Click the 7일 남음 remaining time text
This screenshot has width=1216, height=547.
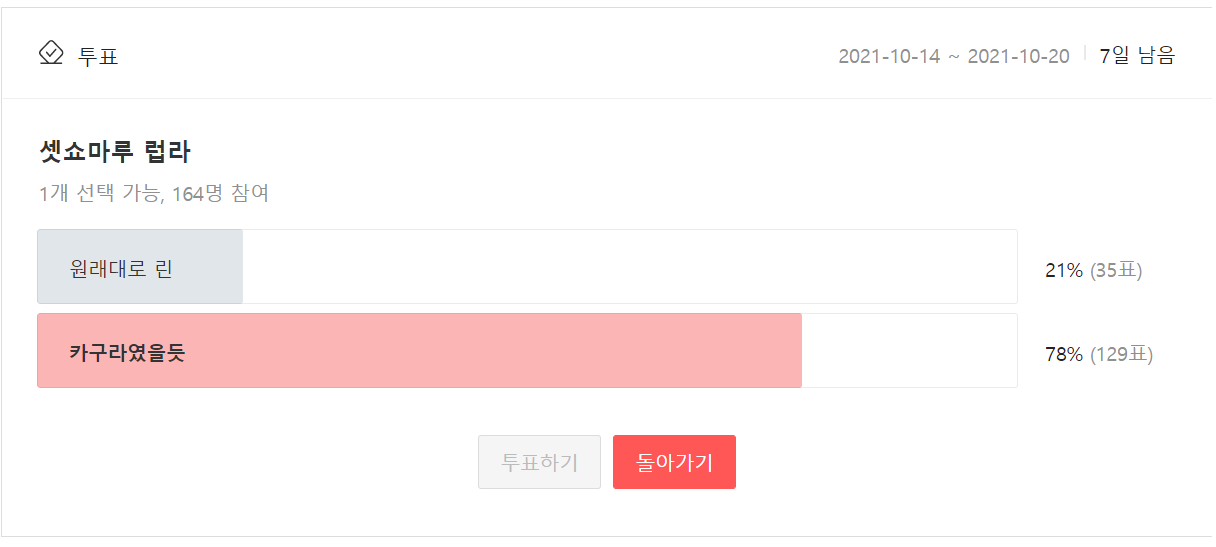[x=1137, y=56]
